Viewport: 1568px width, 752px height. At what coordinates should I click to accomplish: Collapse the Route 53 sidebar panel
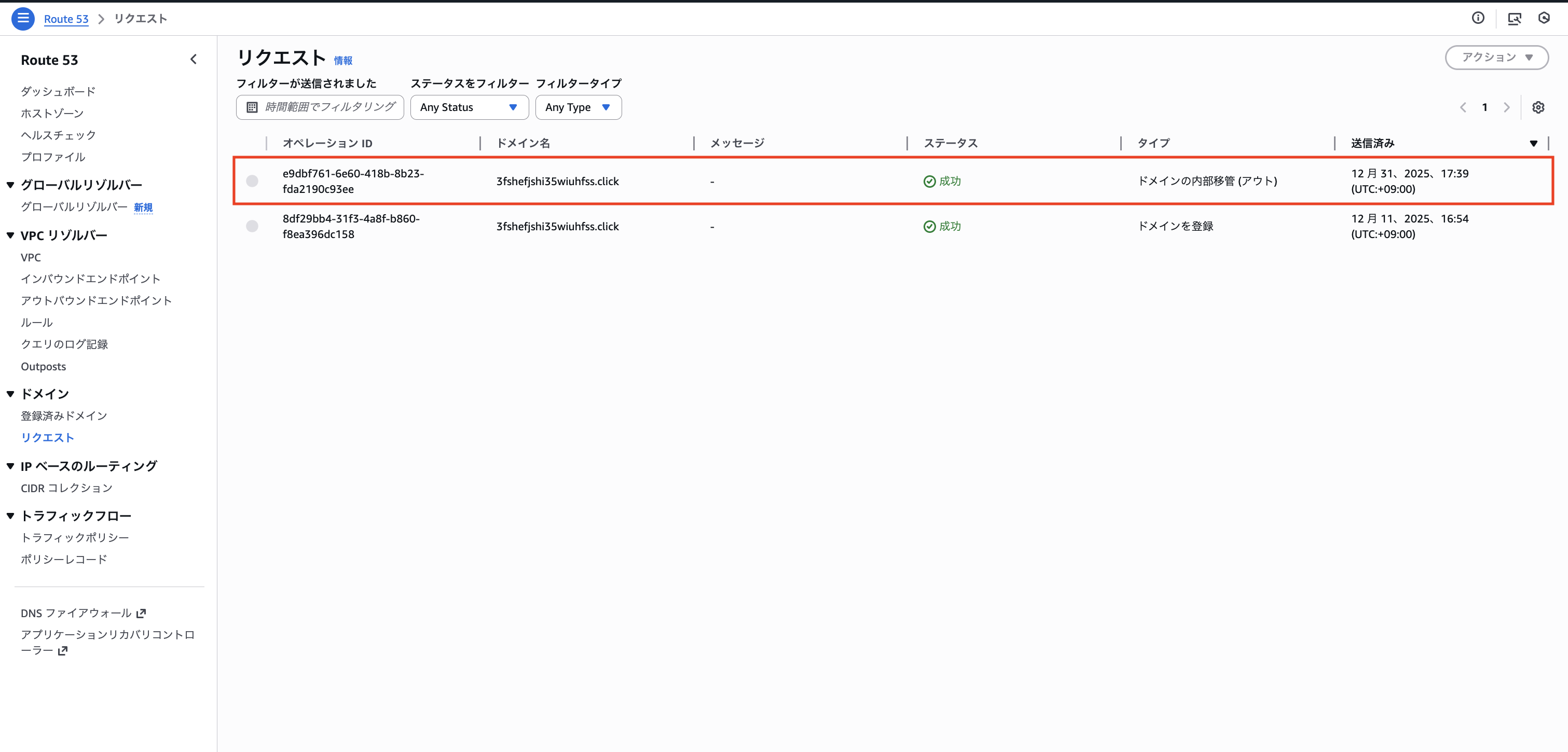point(194,59)
